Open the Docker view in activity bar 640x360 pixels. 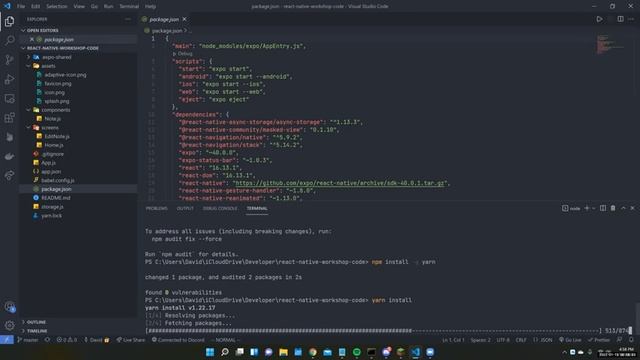tap(9, 156)
